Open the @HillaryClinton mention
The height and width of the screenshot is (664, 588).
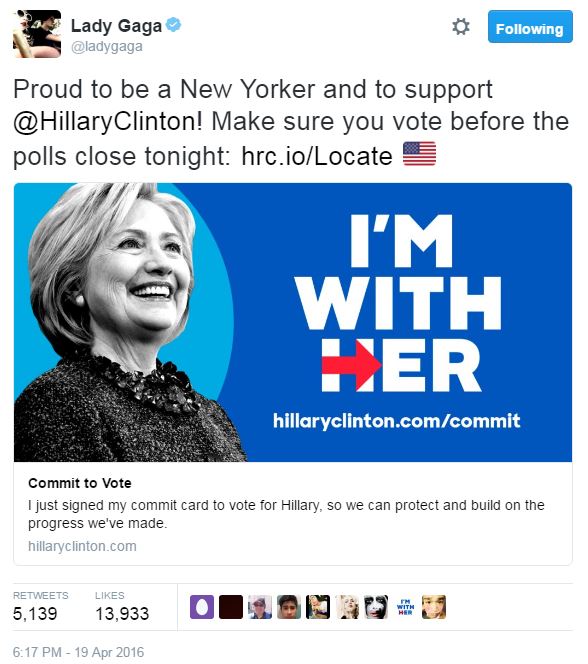coord(108,122)
